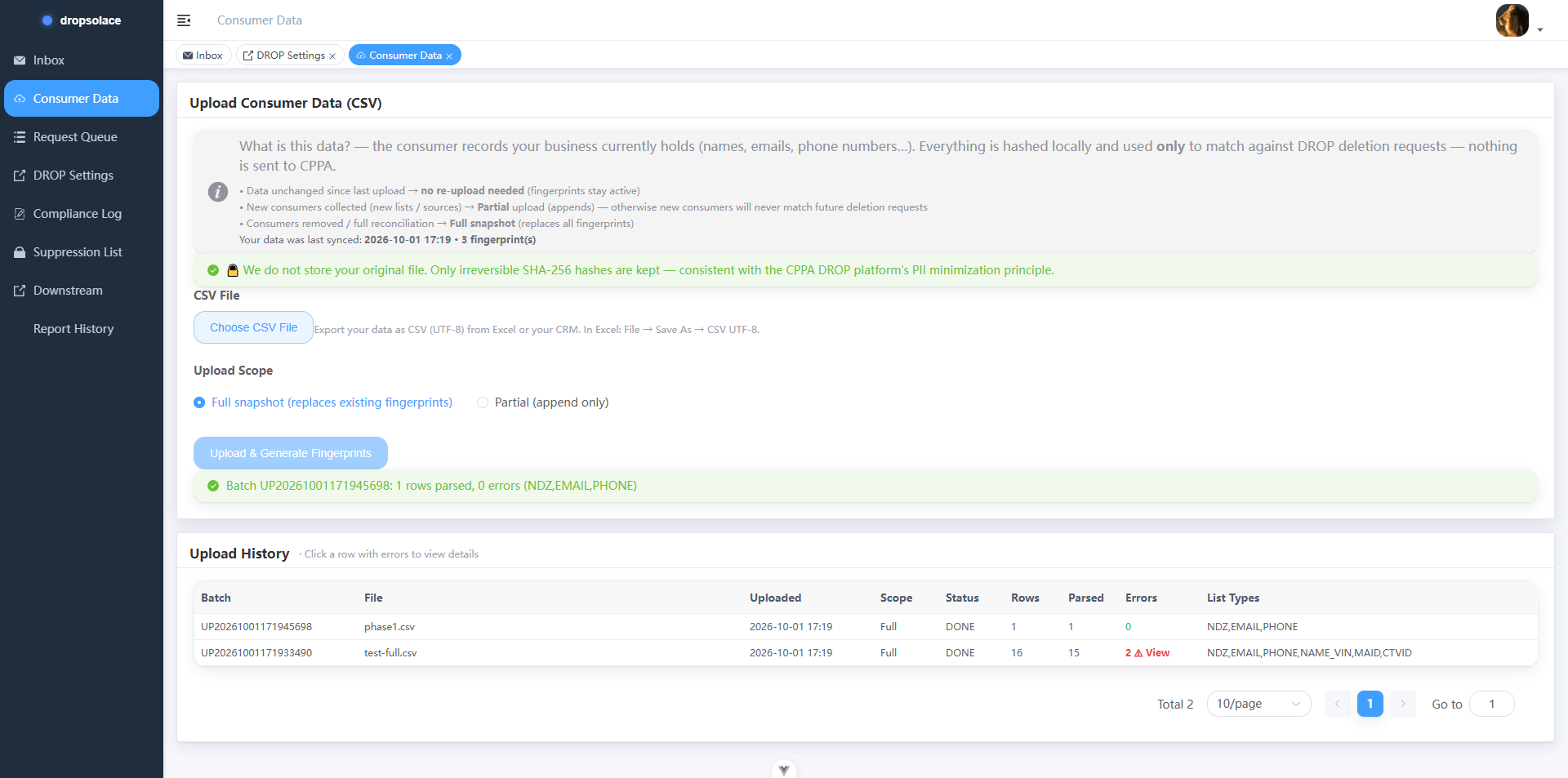Open Report History in the sidebar
Image resolution: width=1568 pixels, height=778 pixels.
tap(82, 329)
